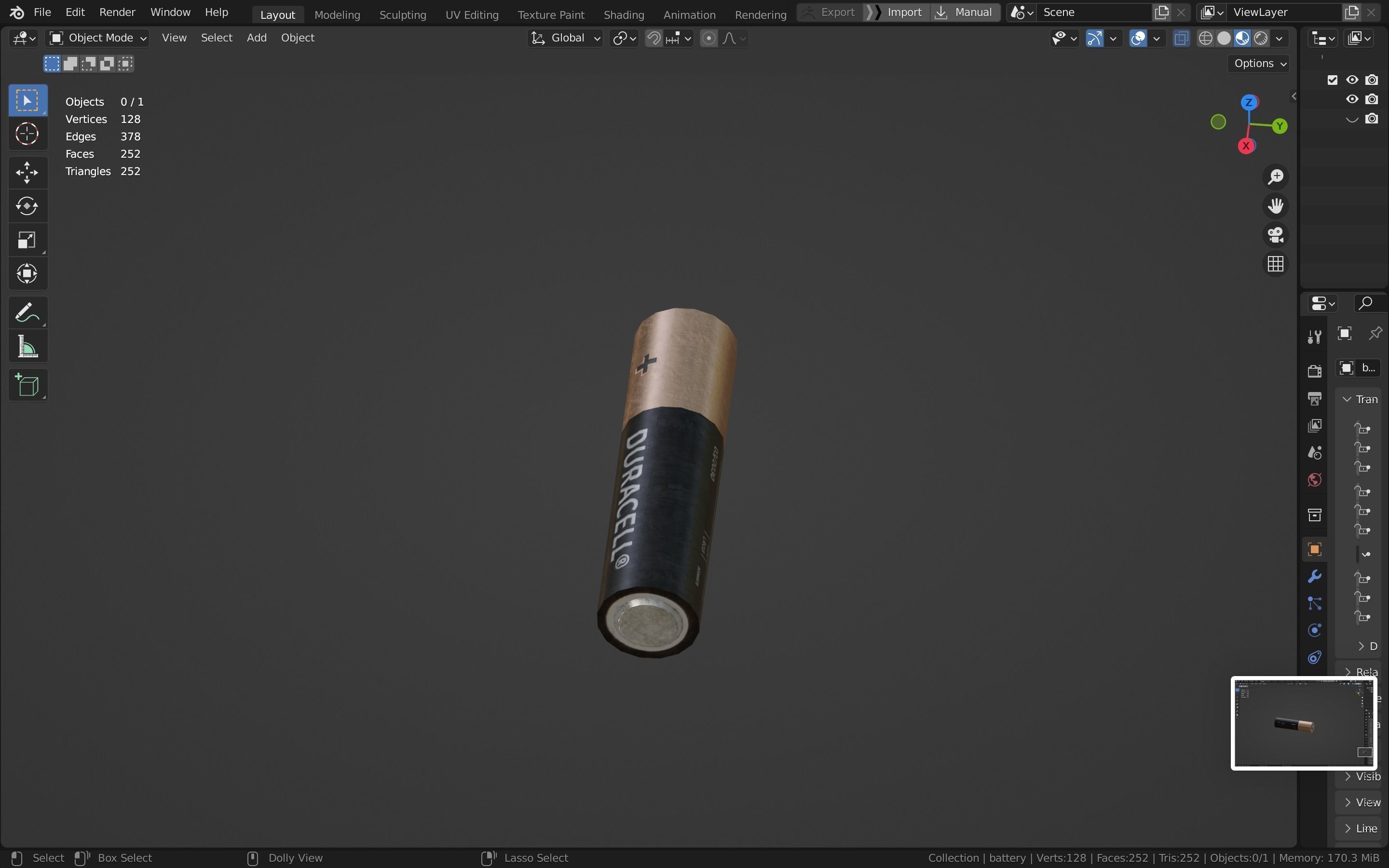Open the Modifiers properties tab
The width and height of the screenshot is (1389, 868).
[x=1314, y=576]
